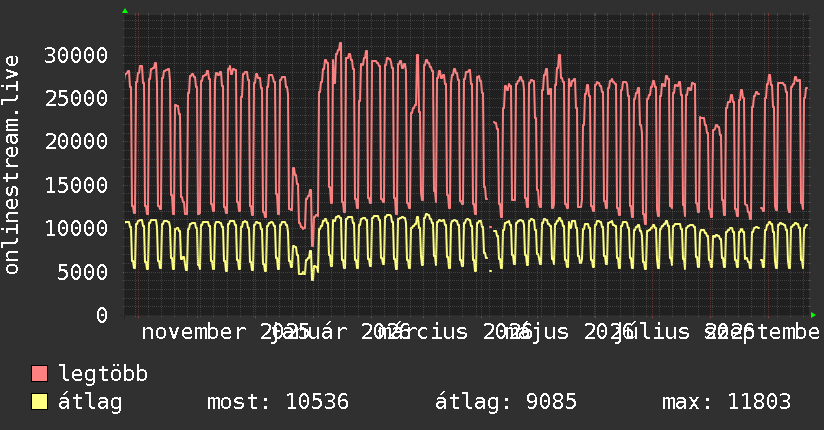Click the green arrow ending the x-axis
The height and width of the screenshot is (430, 824).
click(813, 315)
